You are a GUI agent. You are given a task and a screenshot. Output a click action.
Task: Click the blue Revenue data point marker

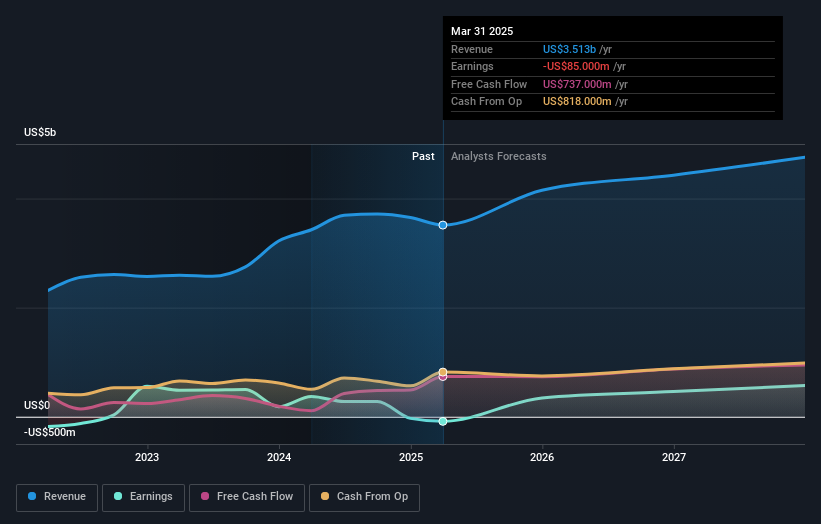(443, 225)
